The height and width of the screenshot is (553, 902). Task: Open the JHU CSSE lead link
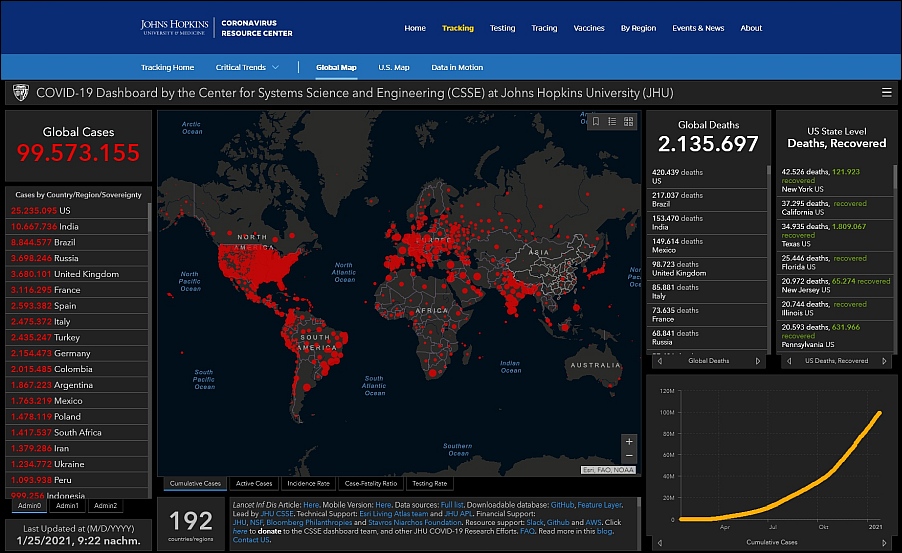[277, 513]
